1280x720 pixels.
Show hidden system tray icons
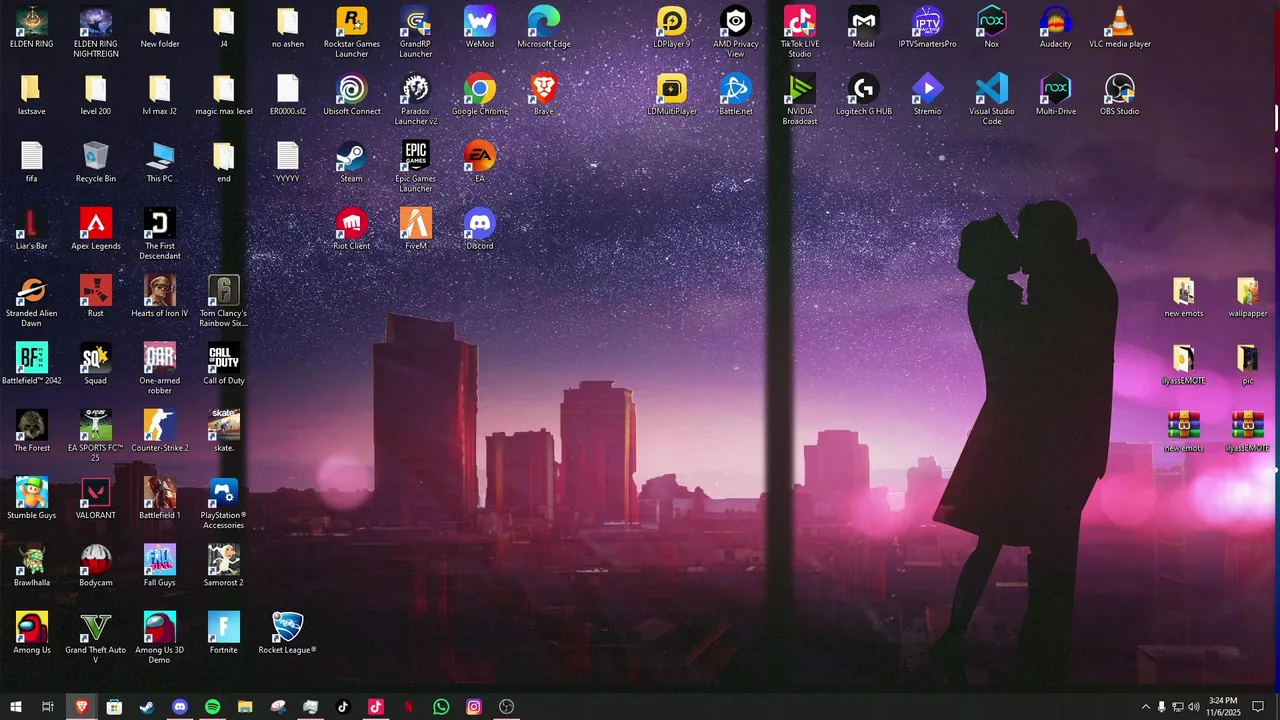coord(1146,707)
